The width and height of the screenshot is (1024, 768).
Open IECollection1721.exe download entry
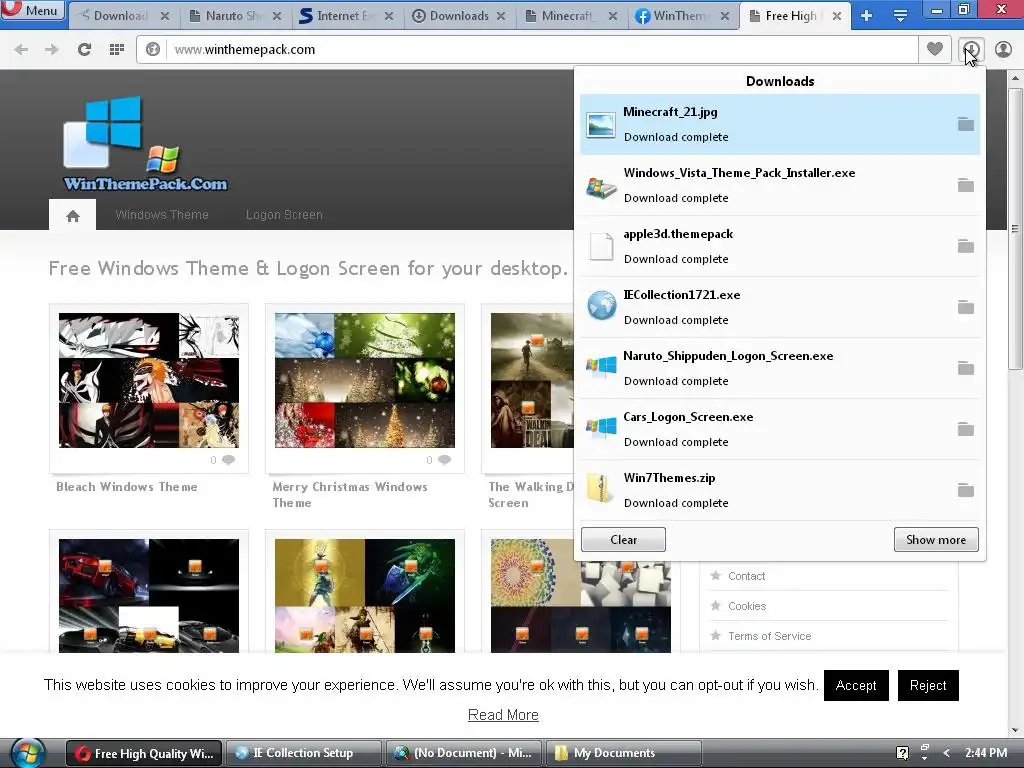780,307
